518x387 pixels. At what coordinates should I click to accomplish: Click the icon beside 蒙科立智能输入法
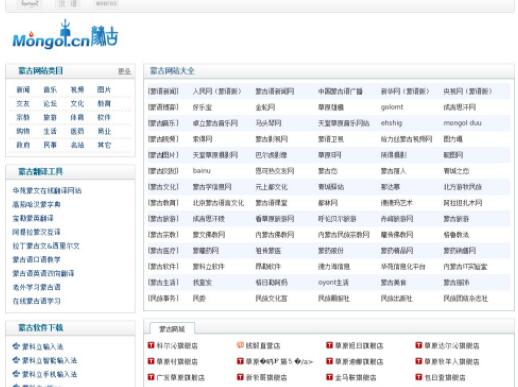tap(16, 360)
